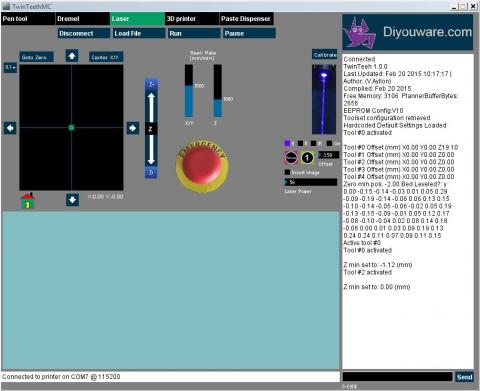
Task: Switch to the 3D printer tab
Action: click(x=192, y=19)
